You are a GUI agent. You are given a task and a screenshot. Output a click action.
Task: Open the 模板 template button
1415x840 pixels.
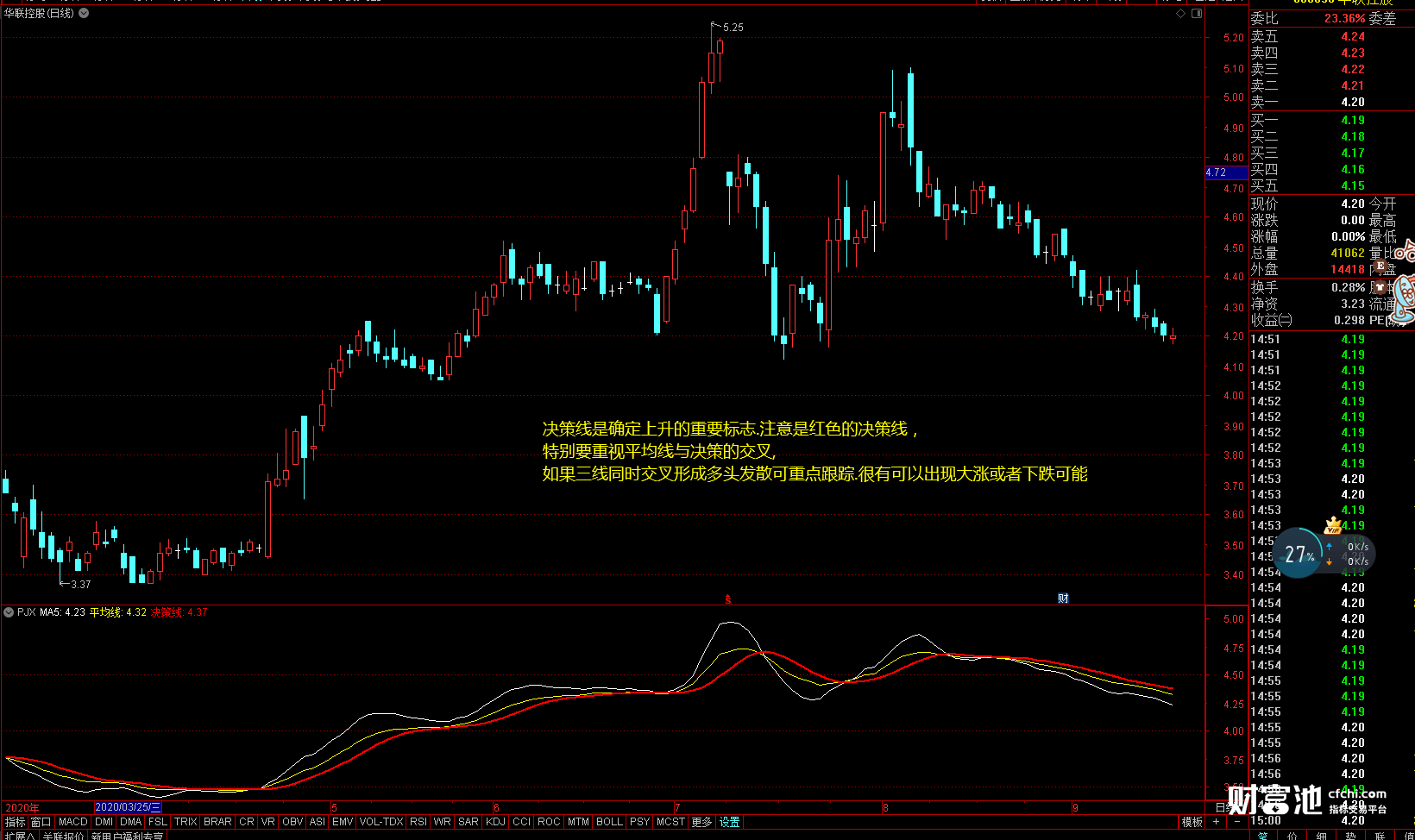(1192, 822)
